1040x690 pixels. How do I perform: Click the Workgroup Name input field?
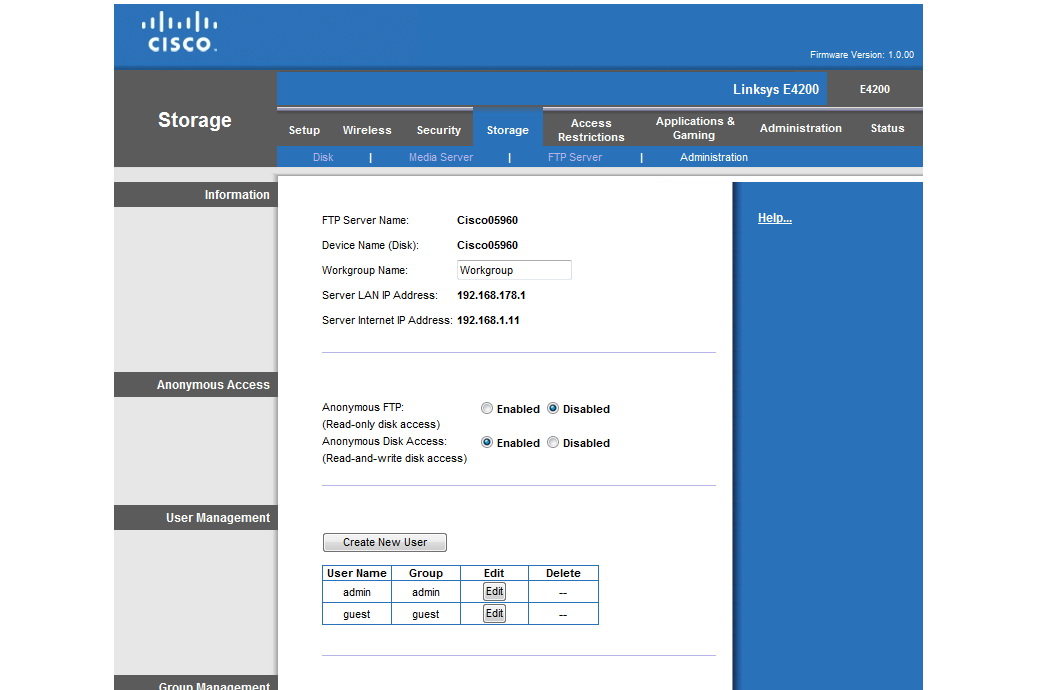[x=514, y=270]
